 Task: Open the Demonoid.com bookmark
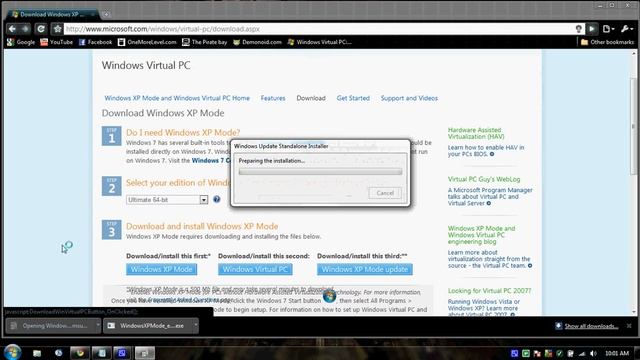(257, 42)
